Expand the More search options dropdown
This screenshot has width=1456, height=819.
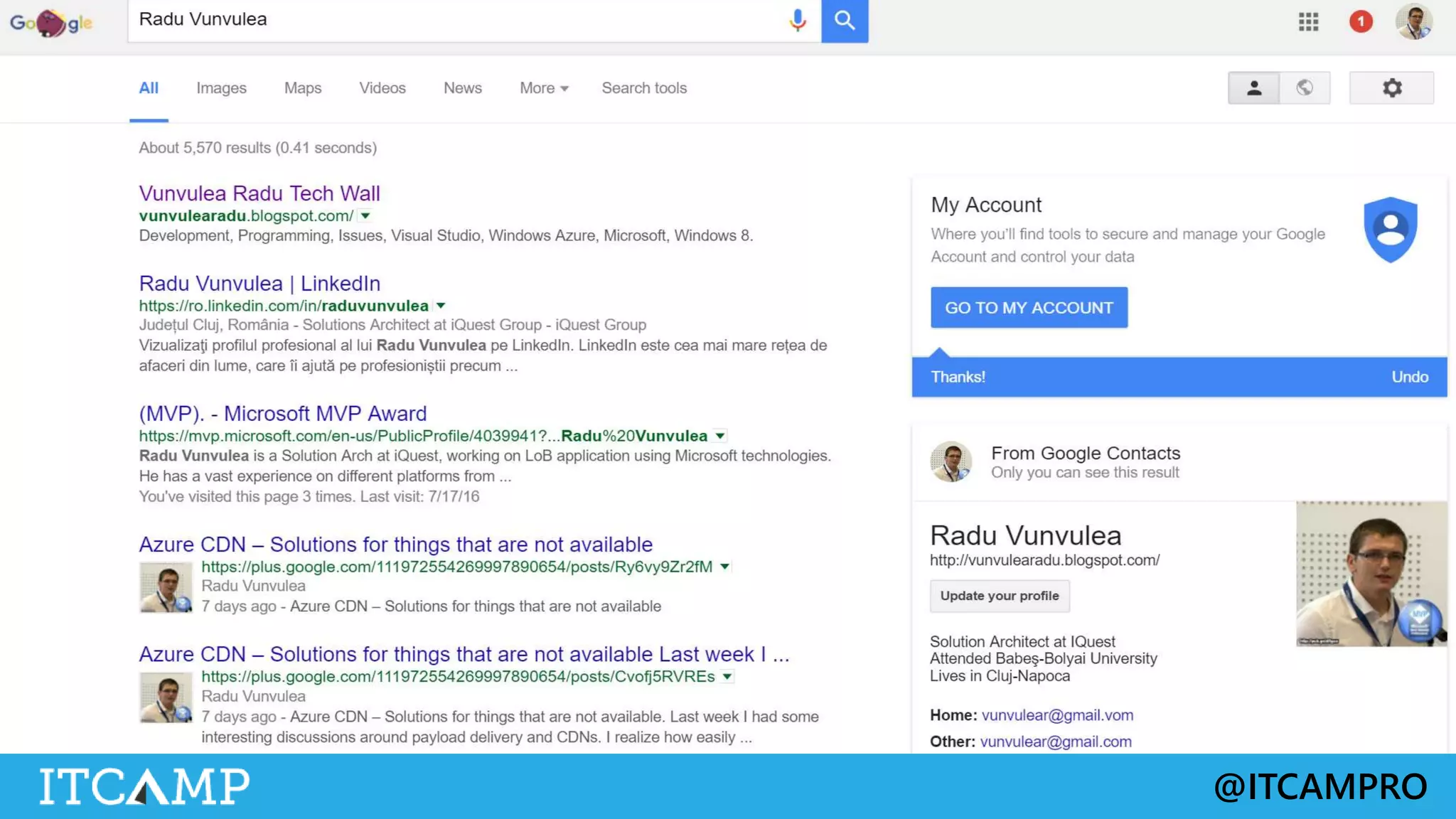pos(544,88)
